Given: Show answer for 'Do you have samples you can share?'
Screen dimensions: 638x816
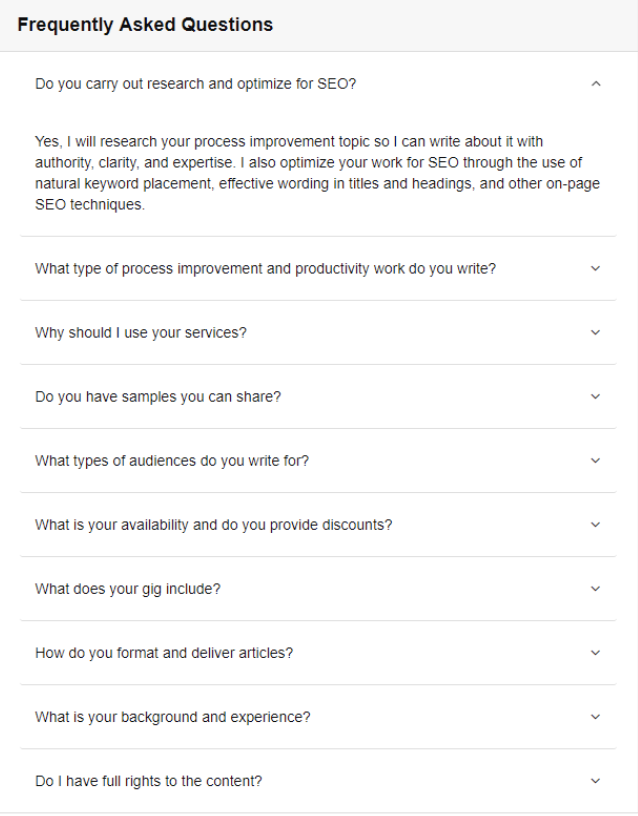Looking at the screenshot, I should point(158,397).
